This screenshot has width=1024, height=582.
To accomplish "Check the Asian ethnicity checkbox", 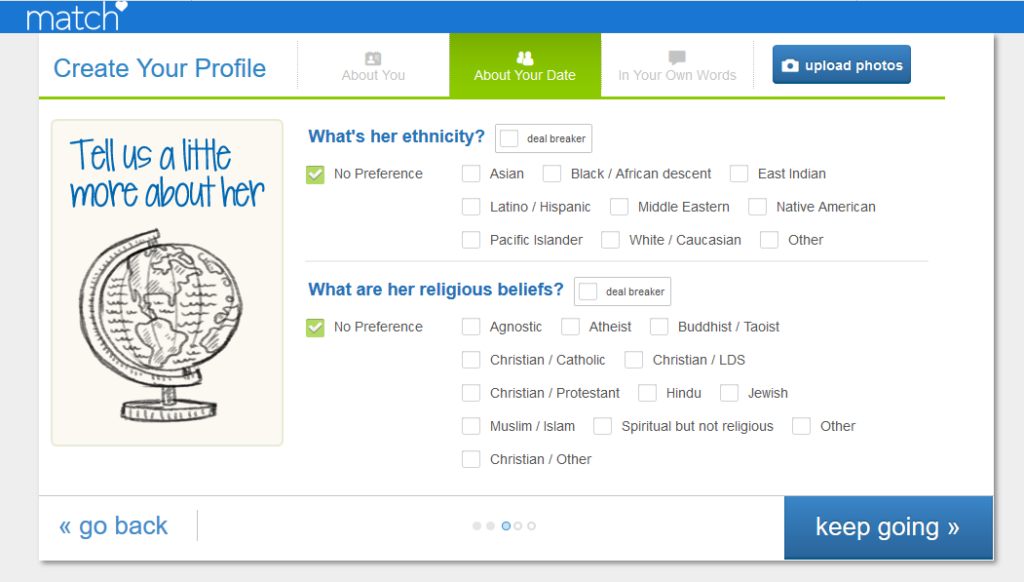I will pos(470,173).
